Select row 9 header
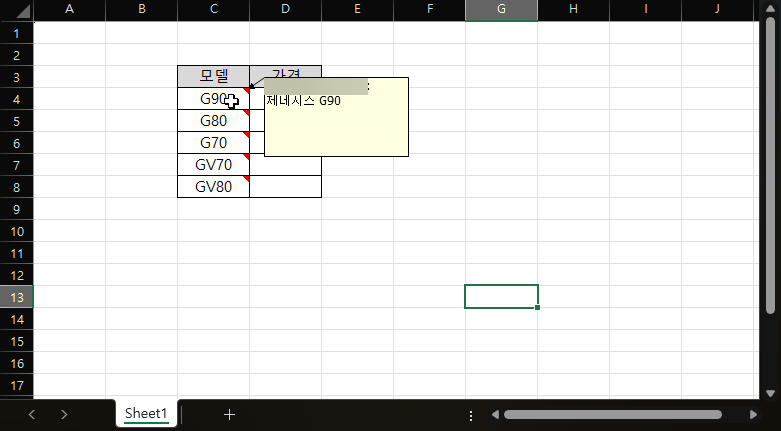Image resolution: width=781 pixels, height=431 pixels. coord(16,209)
